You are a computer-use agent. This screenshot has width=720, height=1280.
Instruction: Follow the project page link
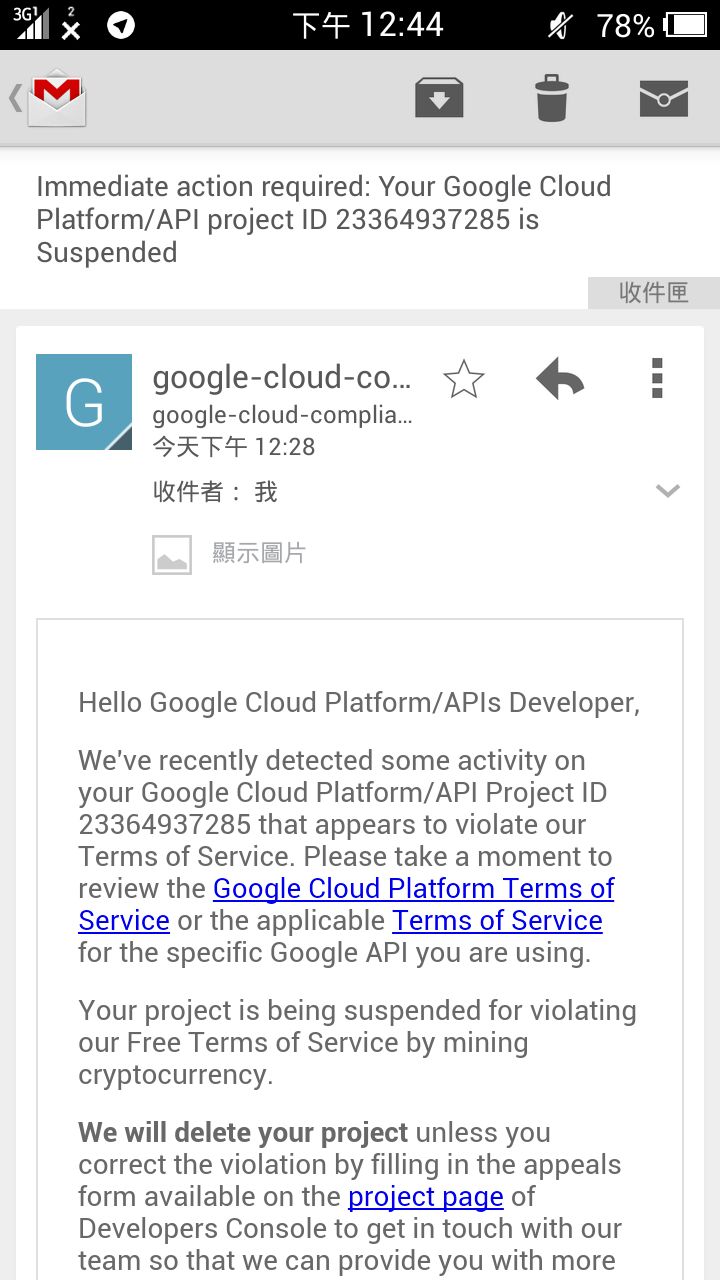point(425,1197)
